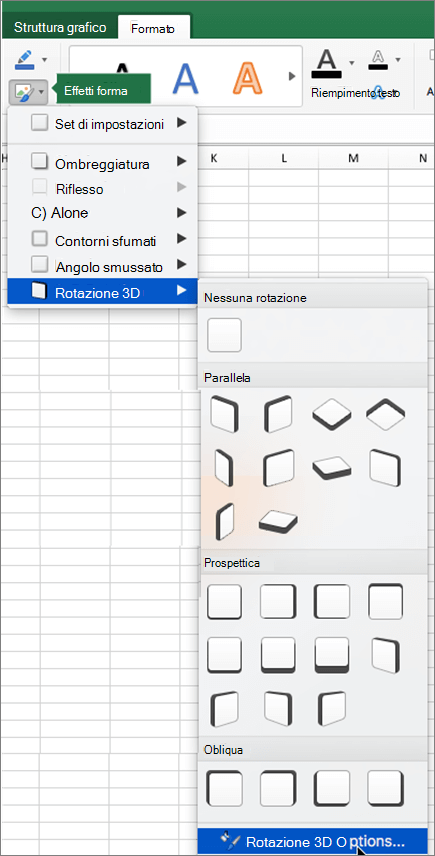Viewport: 435px width, 856px height.
Task: Open Angolo smussato effect menu
Action: tap(103, 266)
